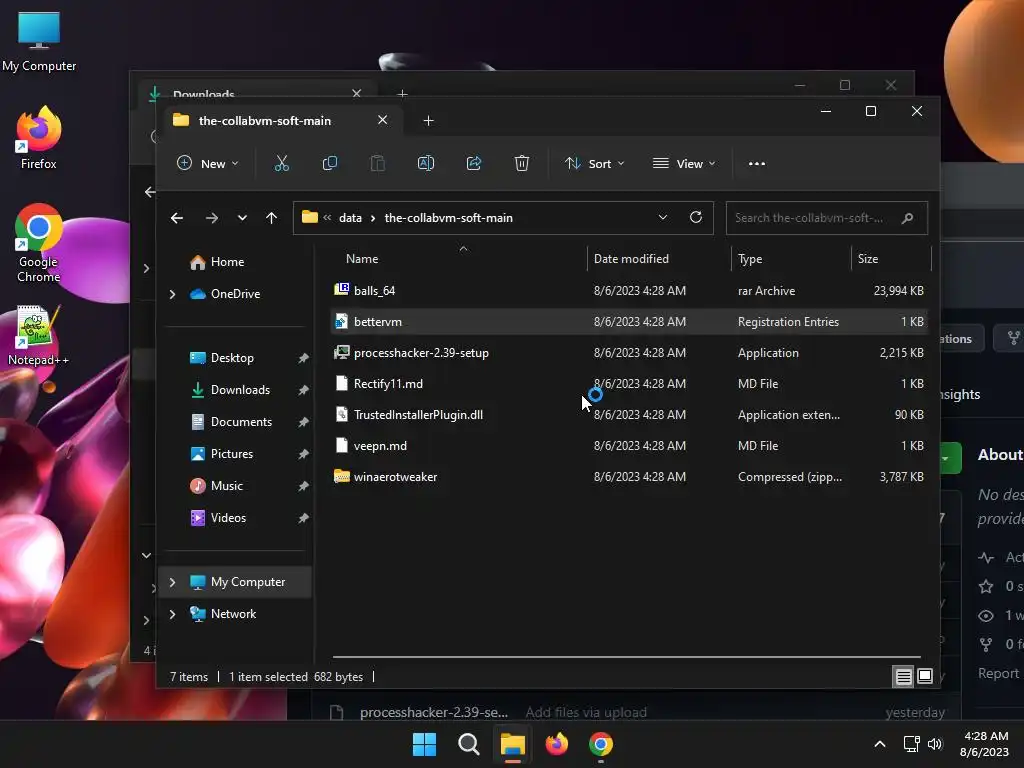Switch to details view layout icon
Screen dimensions: 1024x768
click(x=903, y=677)
